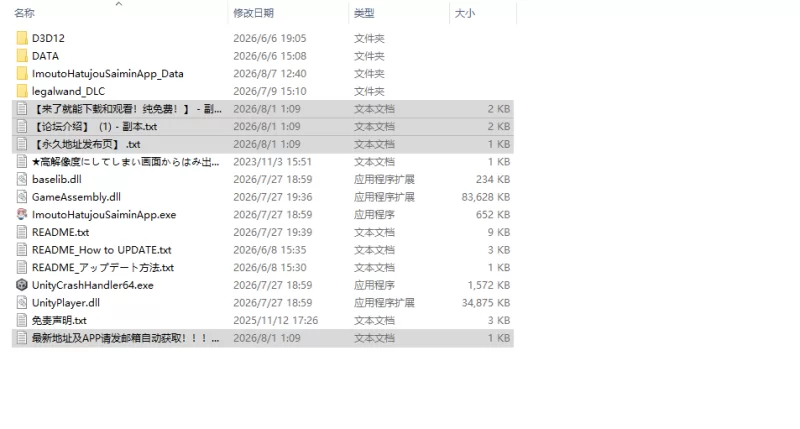Screen dimensions: 800x429
Task: Sort by the 名称 column header
Action: [x=24, y=13]
